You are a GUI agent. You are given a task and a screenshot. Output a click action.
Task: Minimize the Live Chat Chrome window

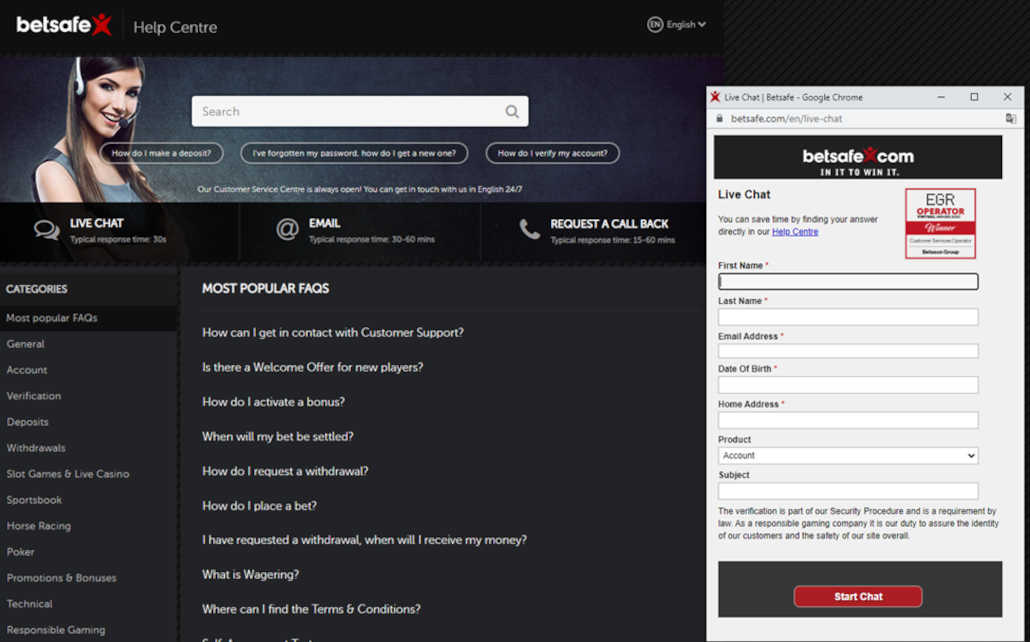(941, 97)
